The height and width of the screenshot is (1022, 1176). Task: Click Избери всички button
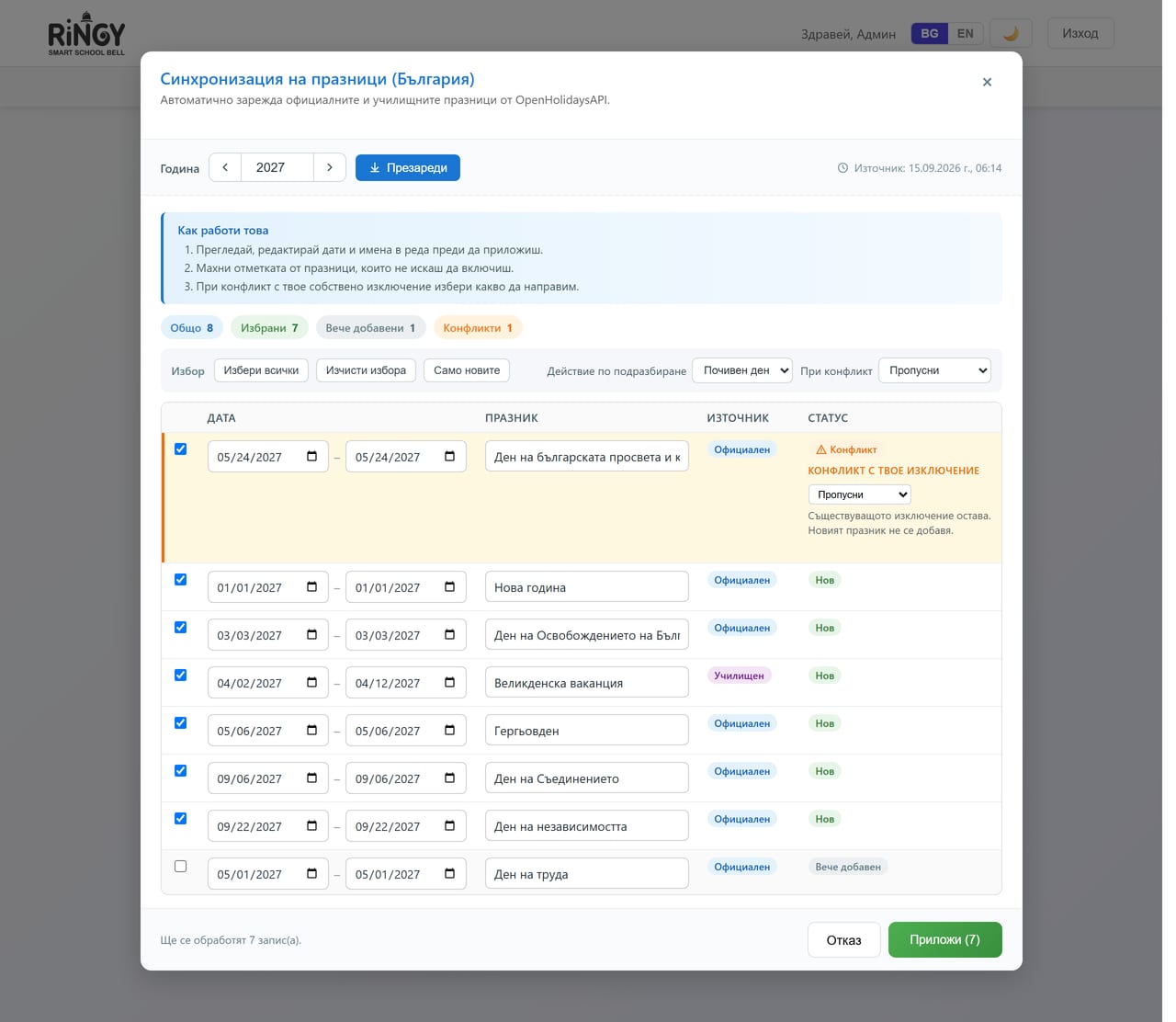pos(261,370)
